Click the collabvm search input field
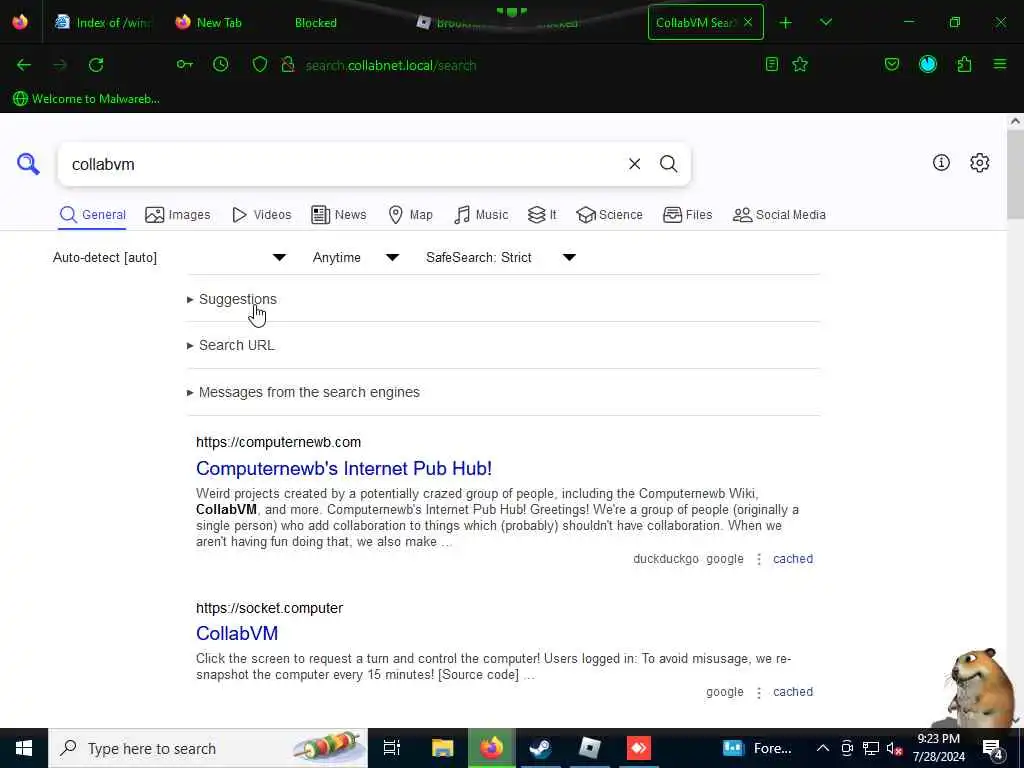The width and height of the screenshot is (1024, 768). click(340, 164)
